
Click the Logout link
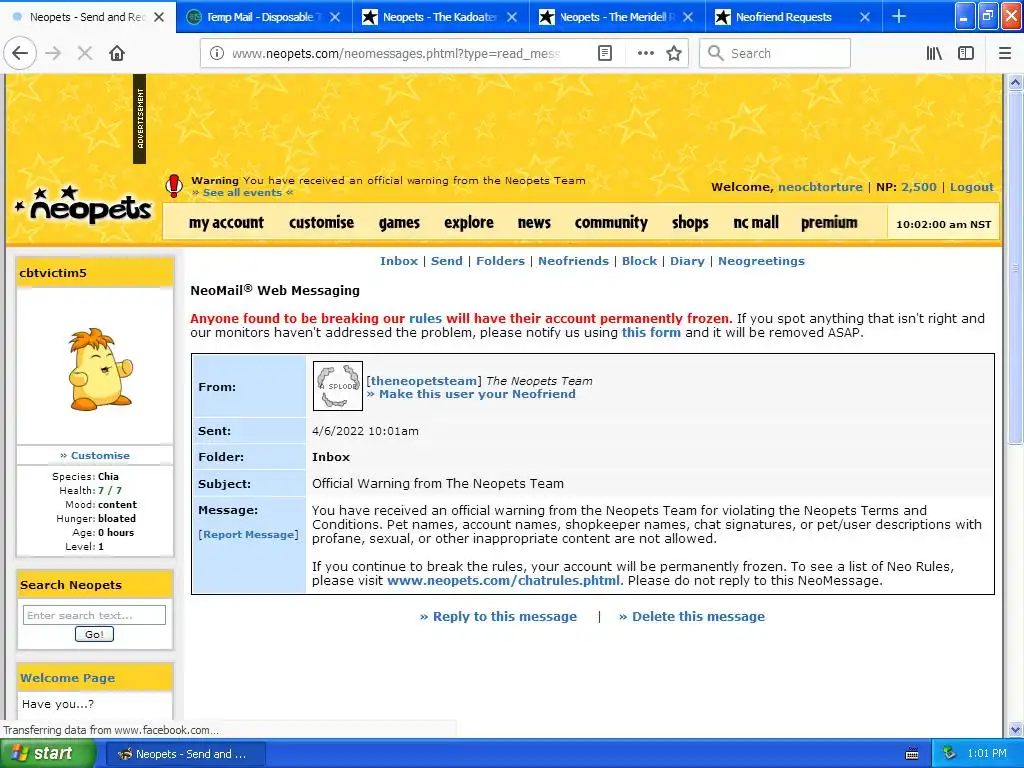[972, 187]
